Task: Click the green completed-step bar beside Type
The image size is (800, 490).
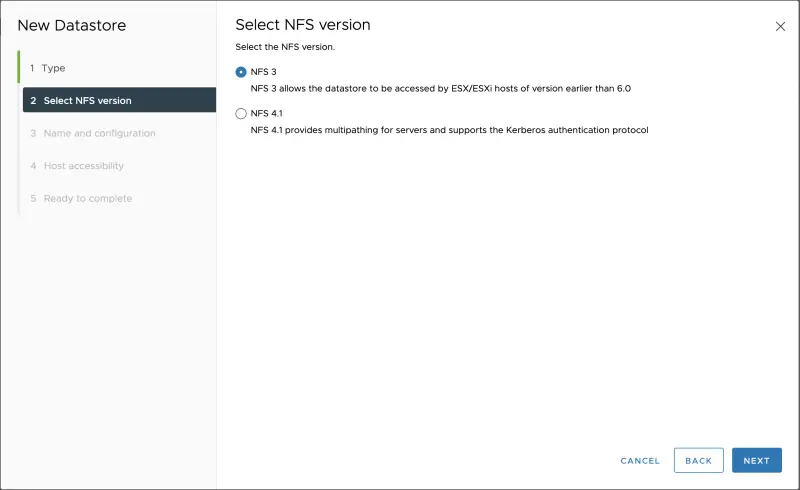Action: coord(18,68)
